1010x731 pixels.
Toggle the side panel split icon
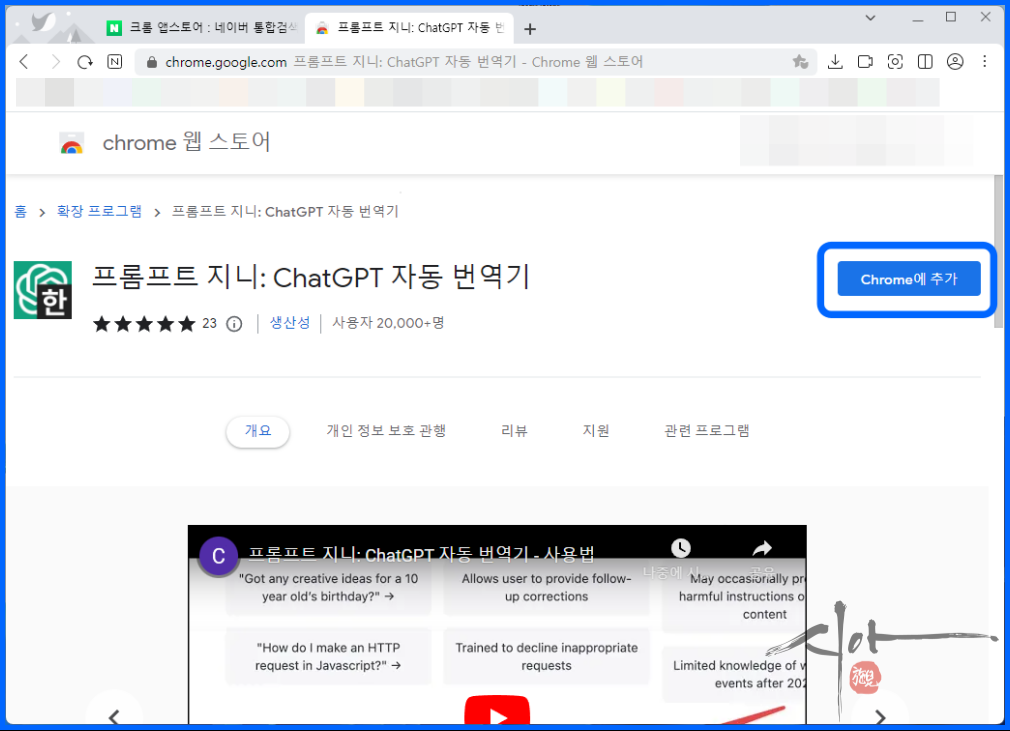pyautogui.click(x=925, y=62)
